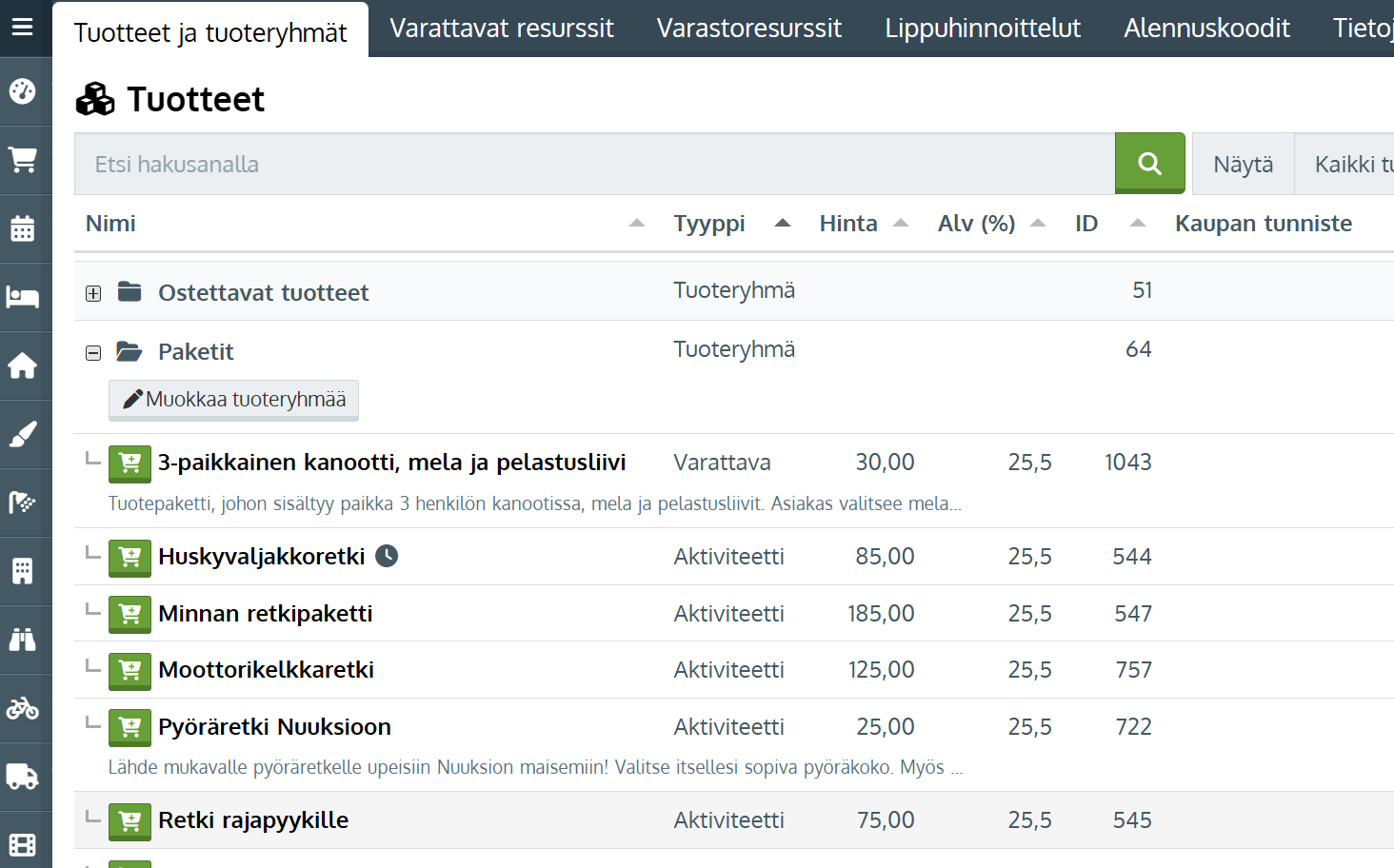
Task: Click the ID value 757
Action: (x=1133, y=670)
